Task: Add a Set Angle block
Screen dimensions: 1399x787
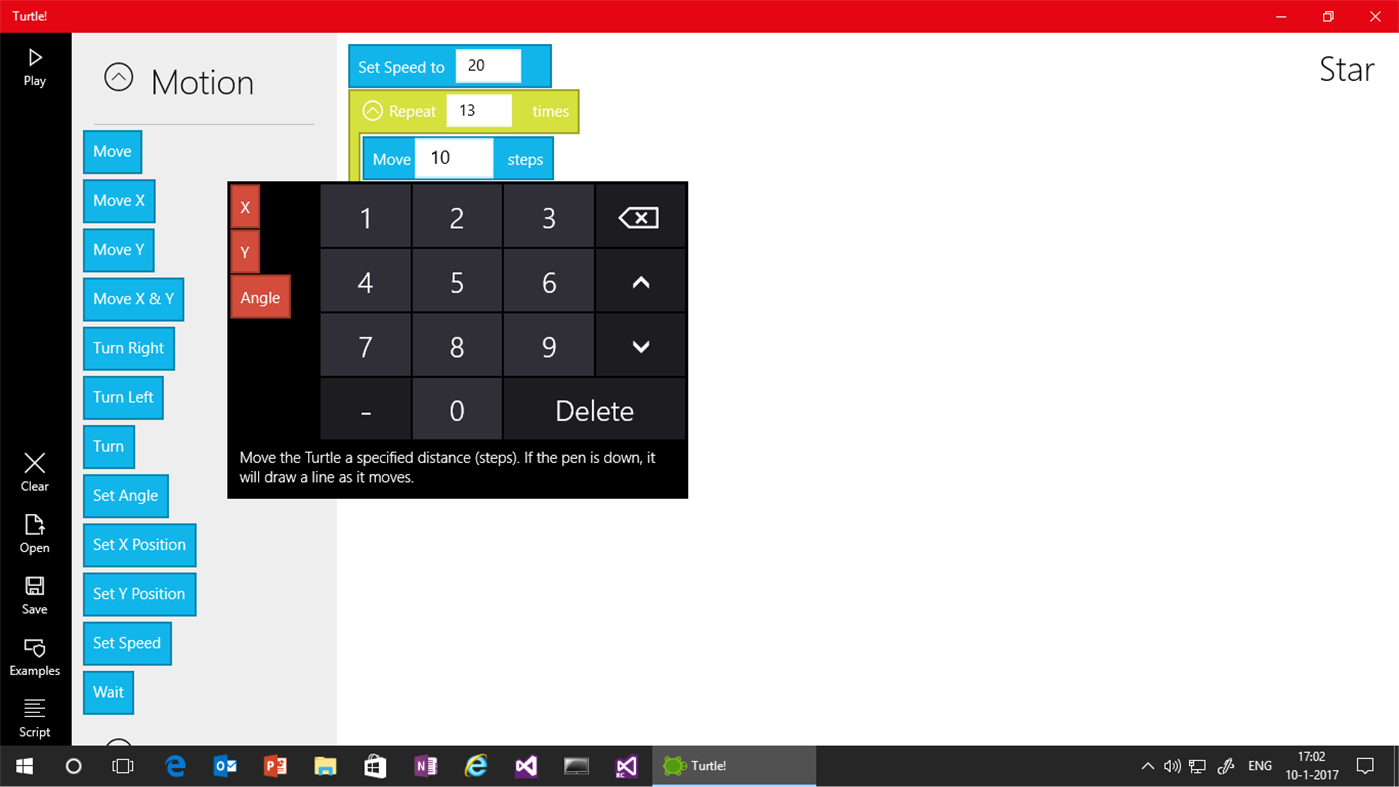Action: tap(125, 495)
